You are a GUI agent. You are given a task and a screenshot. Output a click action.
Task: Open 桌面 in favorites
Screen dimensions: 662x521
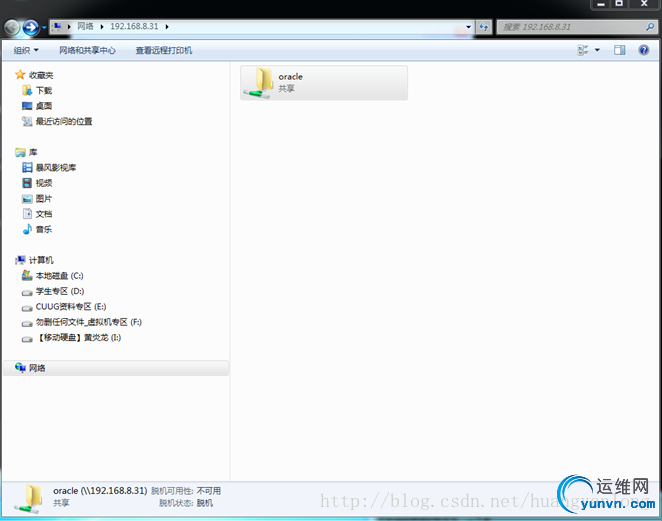(44, 106)
